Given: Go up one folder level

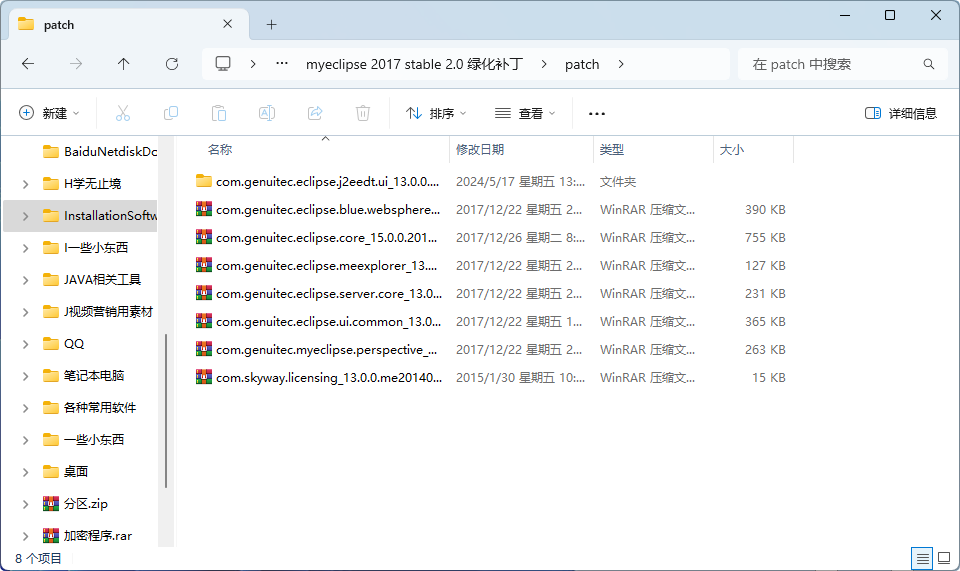Looking at the screenshot, I should 124,64.
